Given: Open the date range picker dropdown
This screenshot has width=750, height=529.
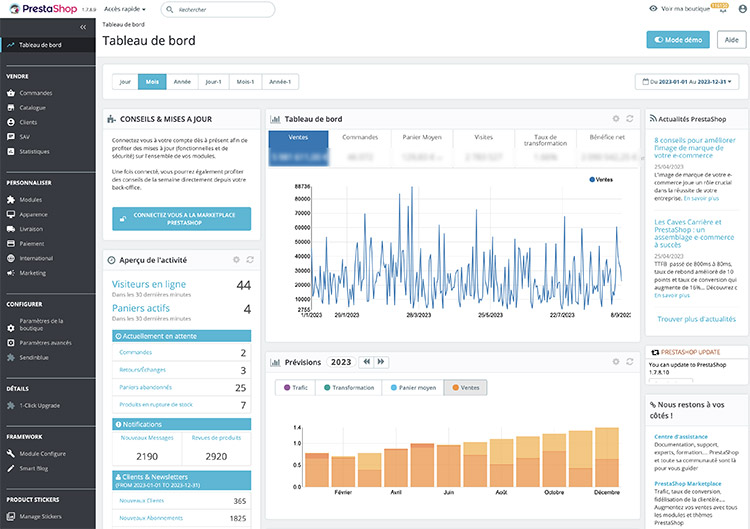Looking at the screenshot, I should tap(687, 82).
